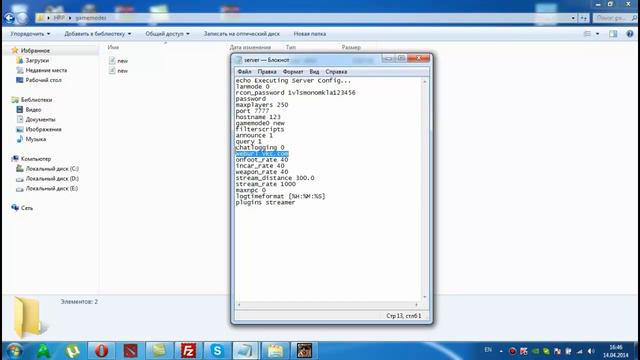Open the Справка menu in Notepad
This screenshot has height=360, width=640.
(336, 72)
